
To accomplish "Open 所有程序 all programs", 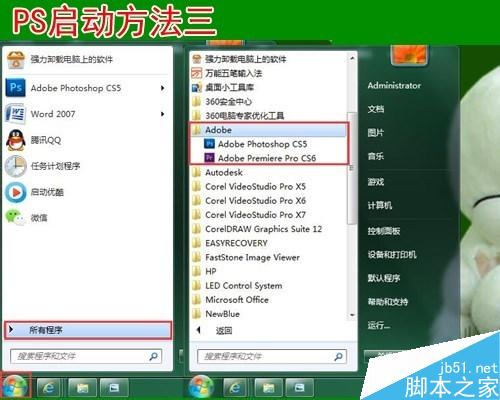I will [x=88, y=330].
